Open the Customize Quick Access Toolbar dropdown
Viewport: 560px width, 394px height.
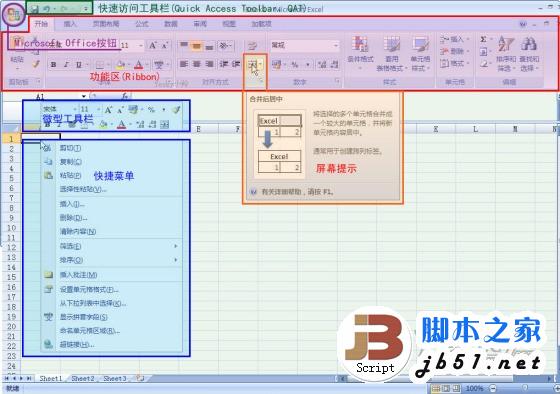(86, 9)
